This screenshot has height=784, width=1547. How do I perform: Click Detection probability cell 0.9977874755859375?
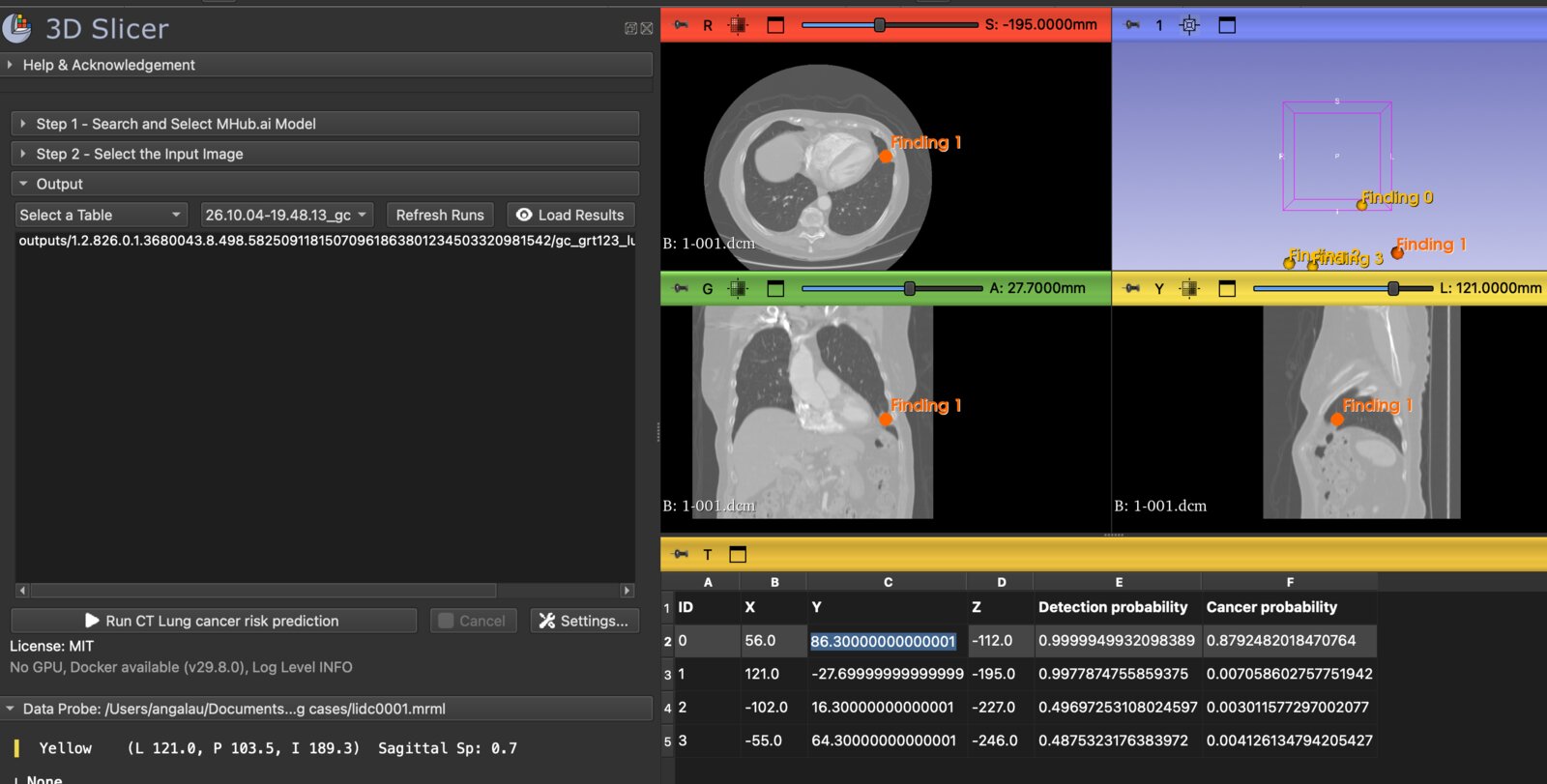(1117, 674)
